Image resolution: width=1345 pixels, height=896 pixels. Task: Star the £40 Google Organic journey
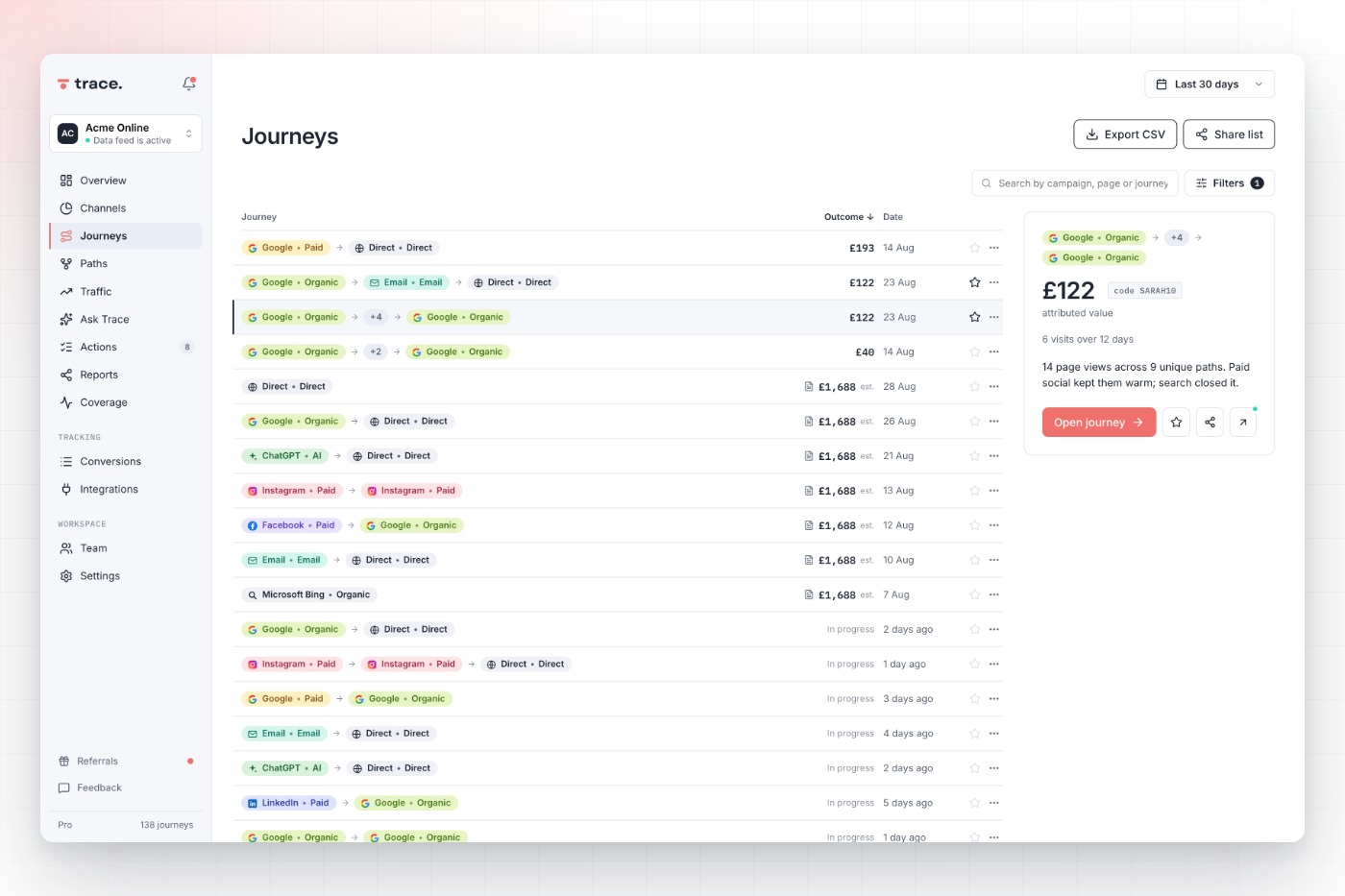tap(974, 351)
